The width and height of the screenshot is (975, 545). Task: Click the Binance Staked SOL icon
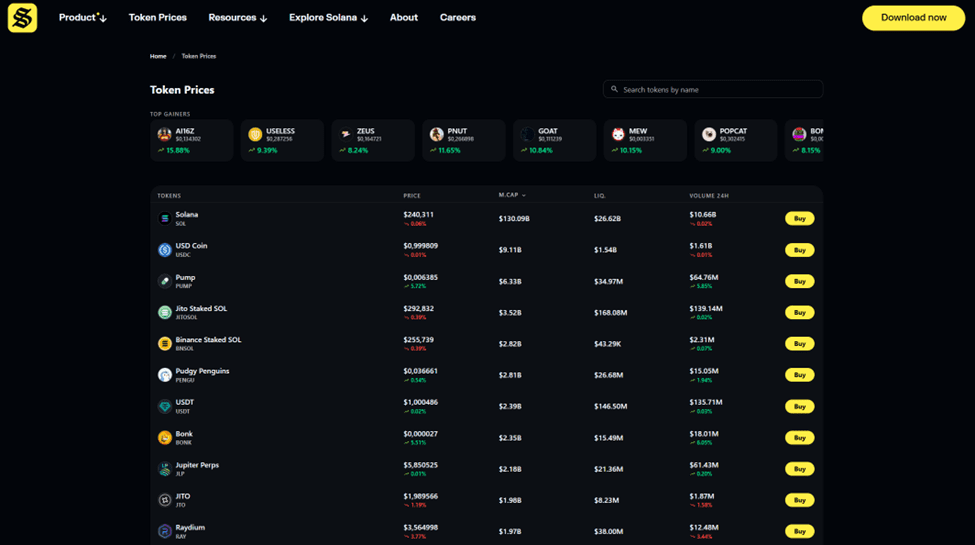pyautogui.click(x=165, y=343)
